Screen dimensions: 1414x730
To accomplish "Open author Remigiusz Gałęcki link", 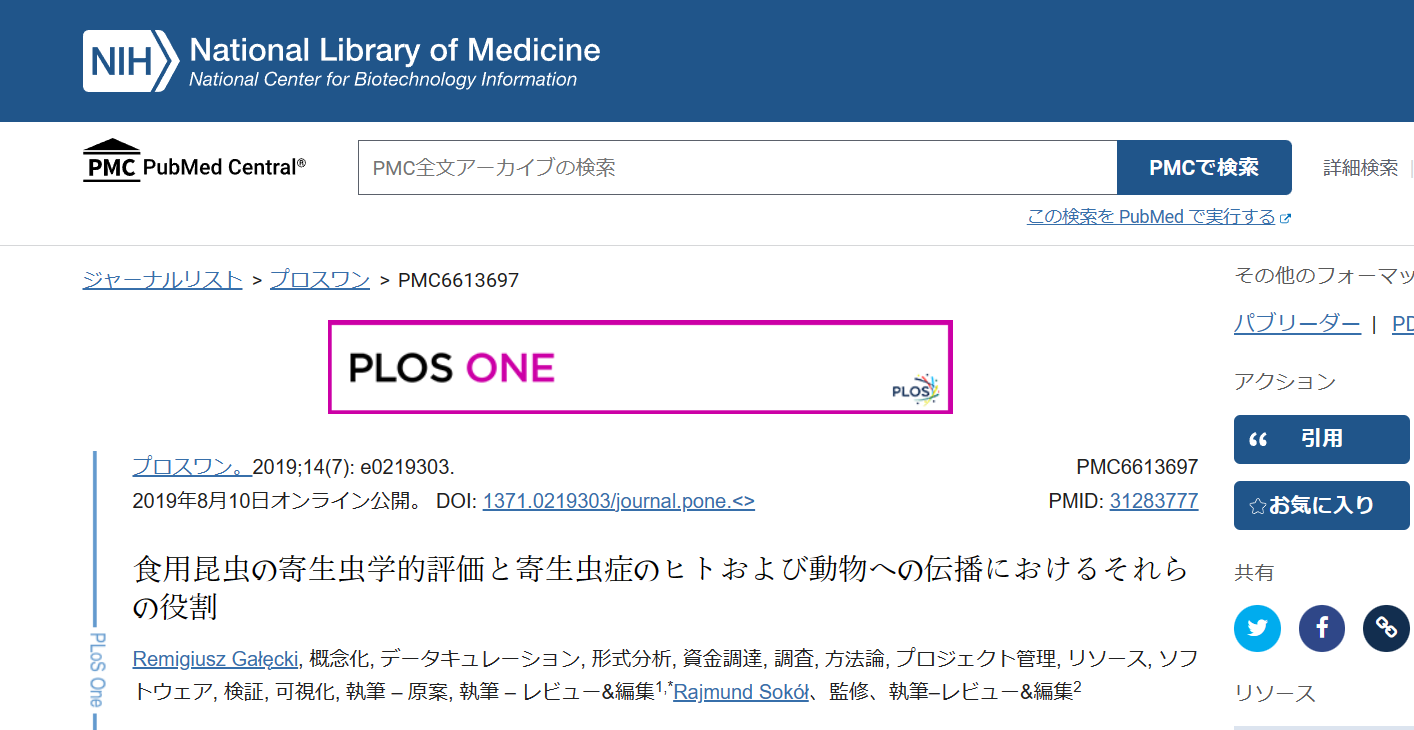I will tap(215, 659).
